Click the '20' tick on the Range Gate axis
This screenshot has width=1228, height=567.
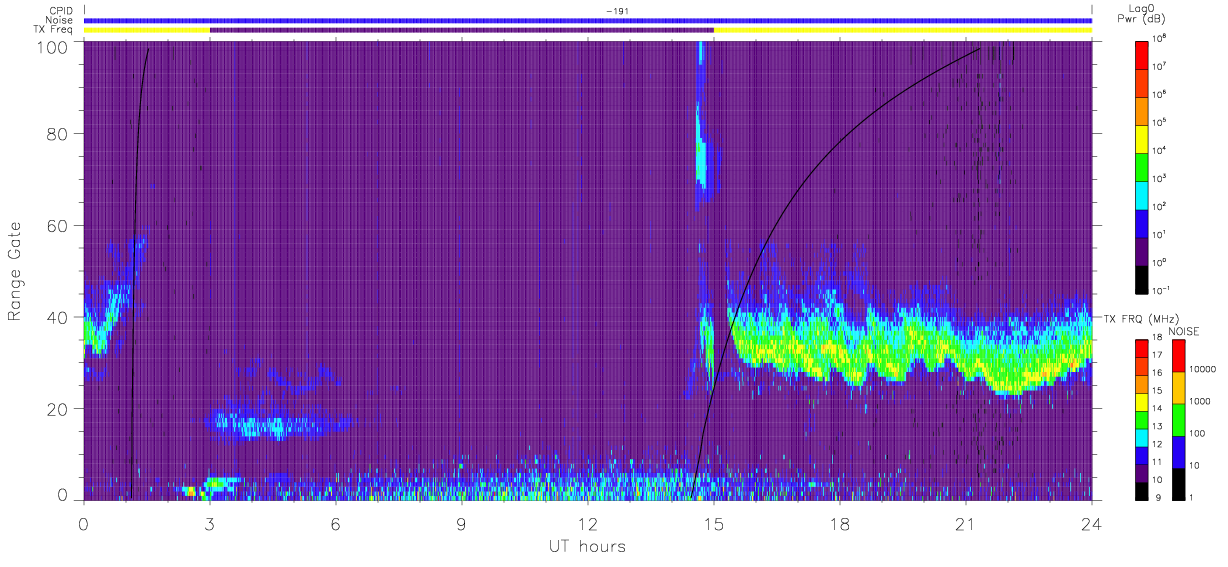[57, 409]
